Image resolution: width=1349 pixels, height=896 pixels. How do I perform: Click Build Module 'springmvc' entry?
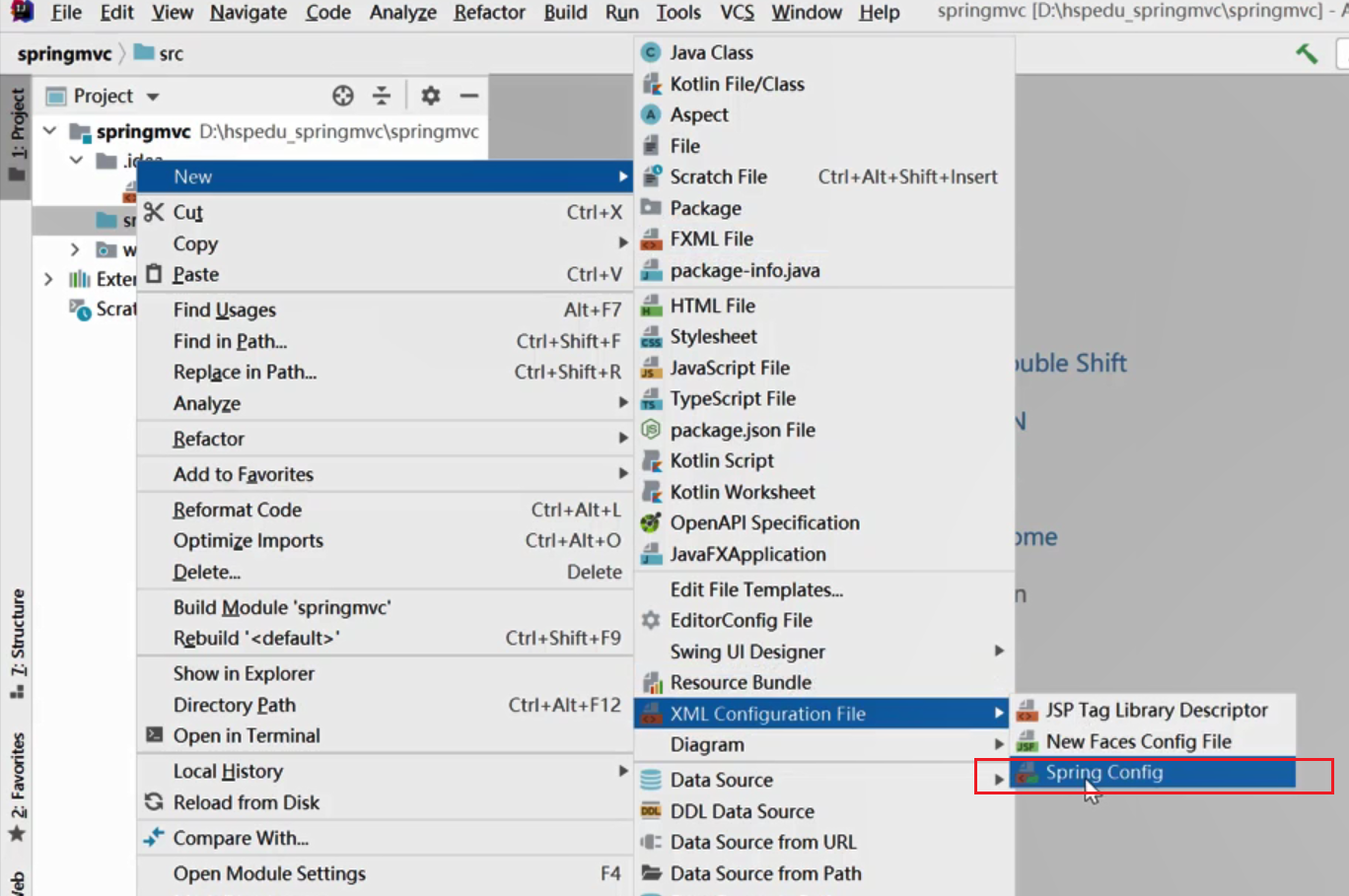click(385, 607)
